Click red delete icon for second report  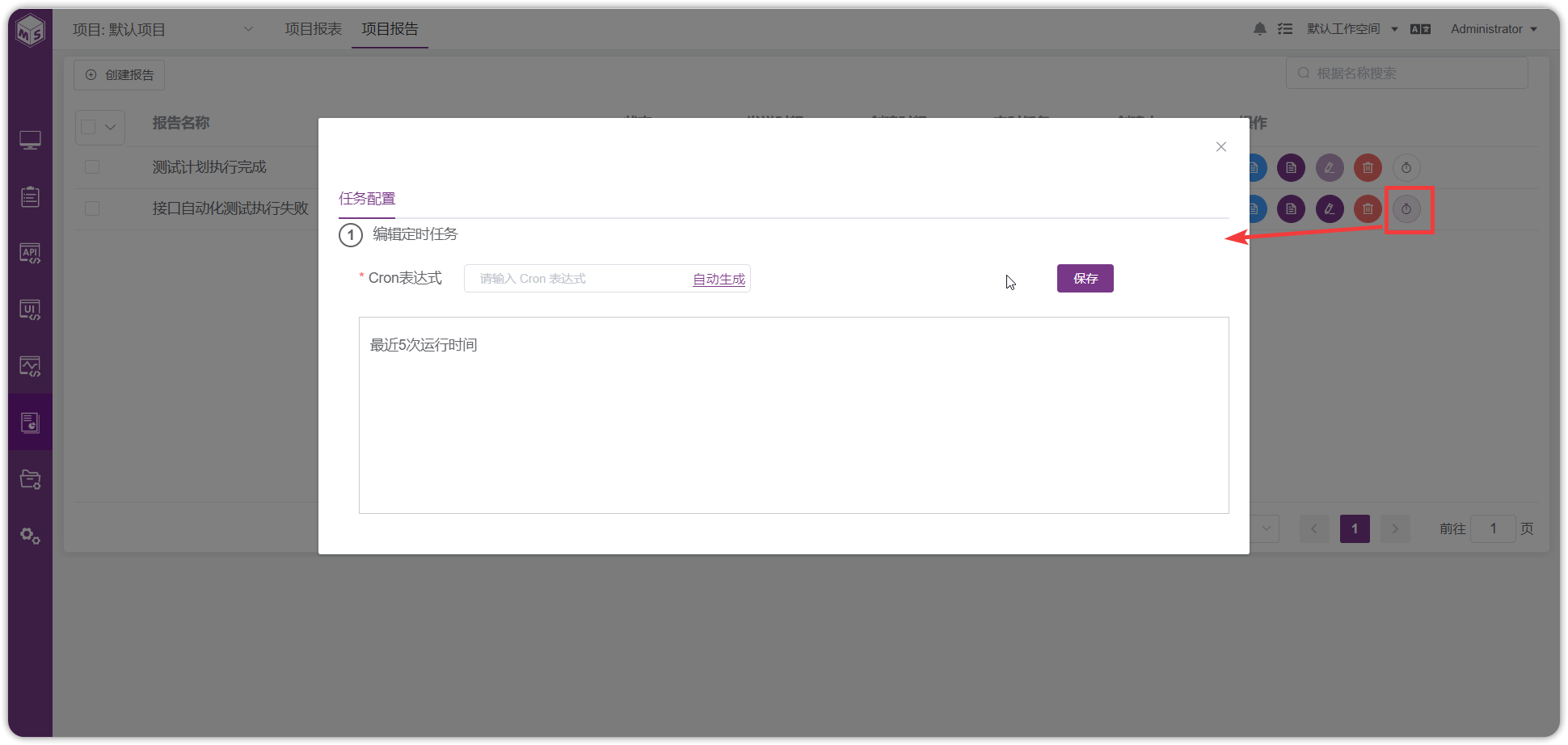(x=1368, y=209)
